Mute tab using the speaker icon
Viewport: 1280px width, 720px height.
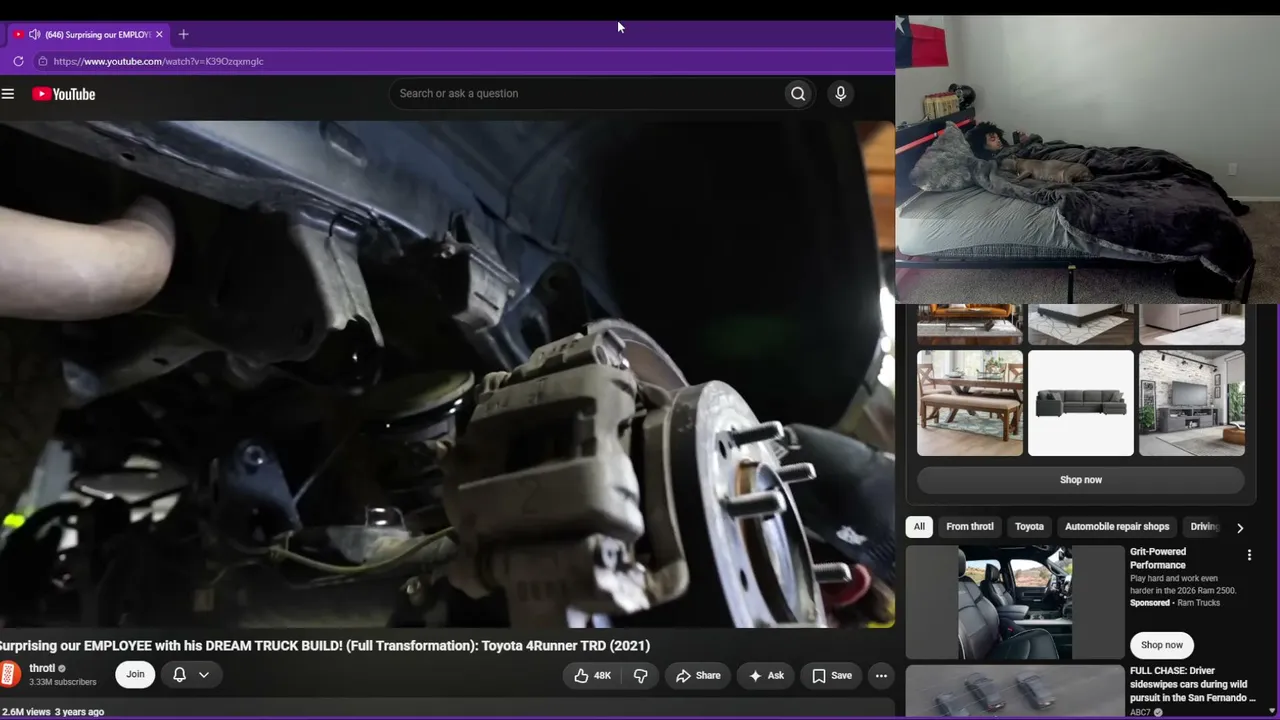34,35
